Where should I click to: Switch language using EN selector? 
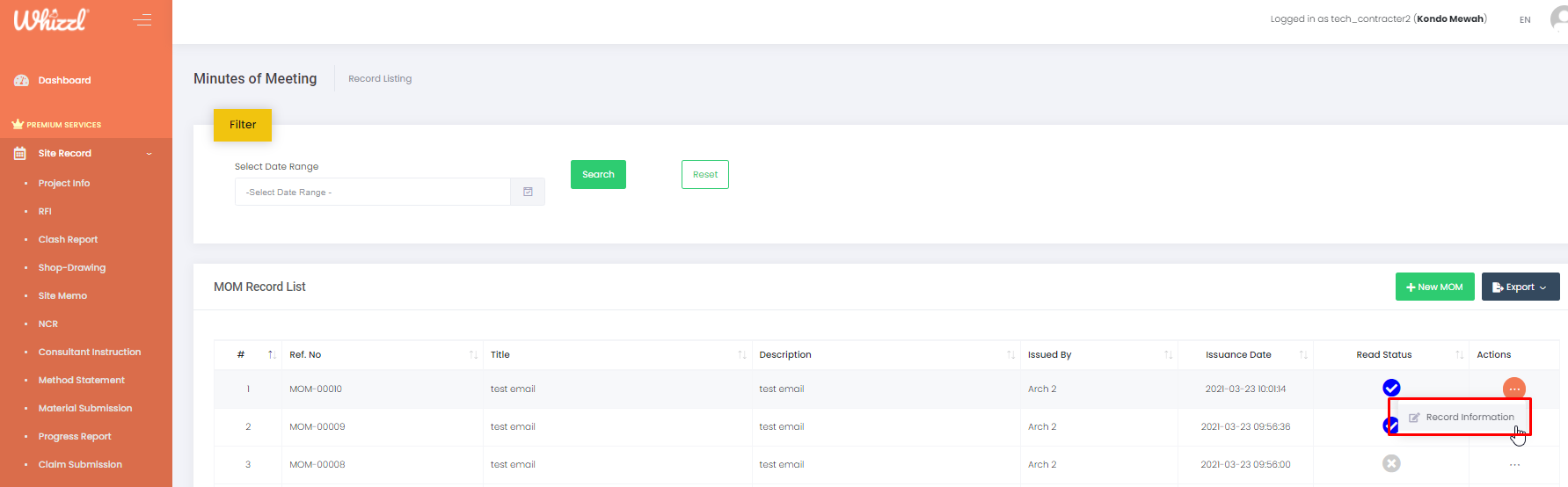pyautogui.click(x=1525, y=19)
